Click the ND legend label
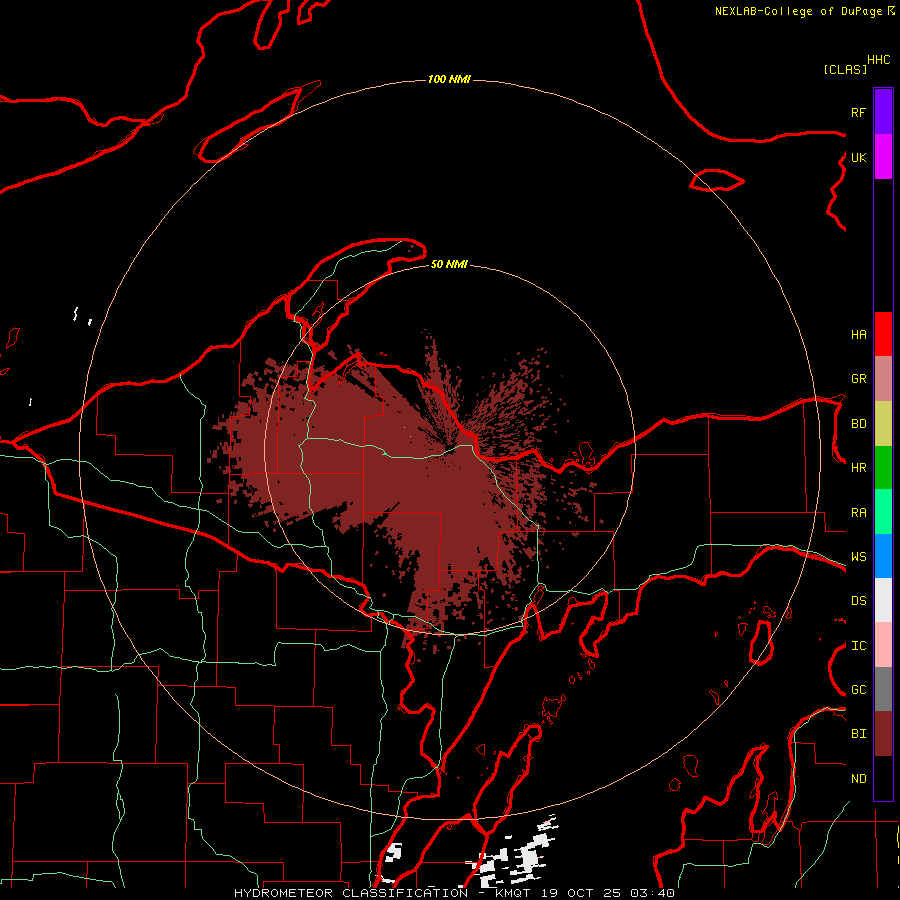This screenshot has width=900, height=900. click(x=858, y=779)
